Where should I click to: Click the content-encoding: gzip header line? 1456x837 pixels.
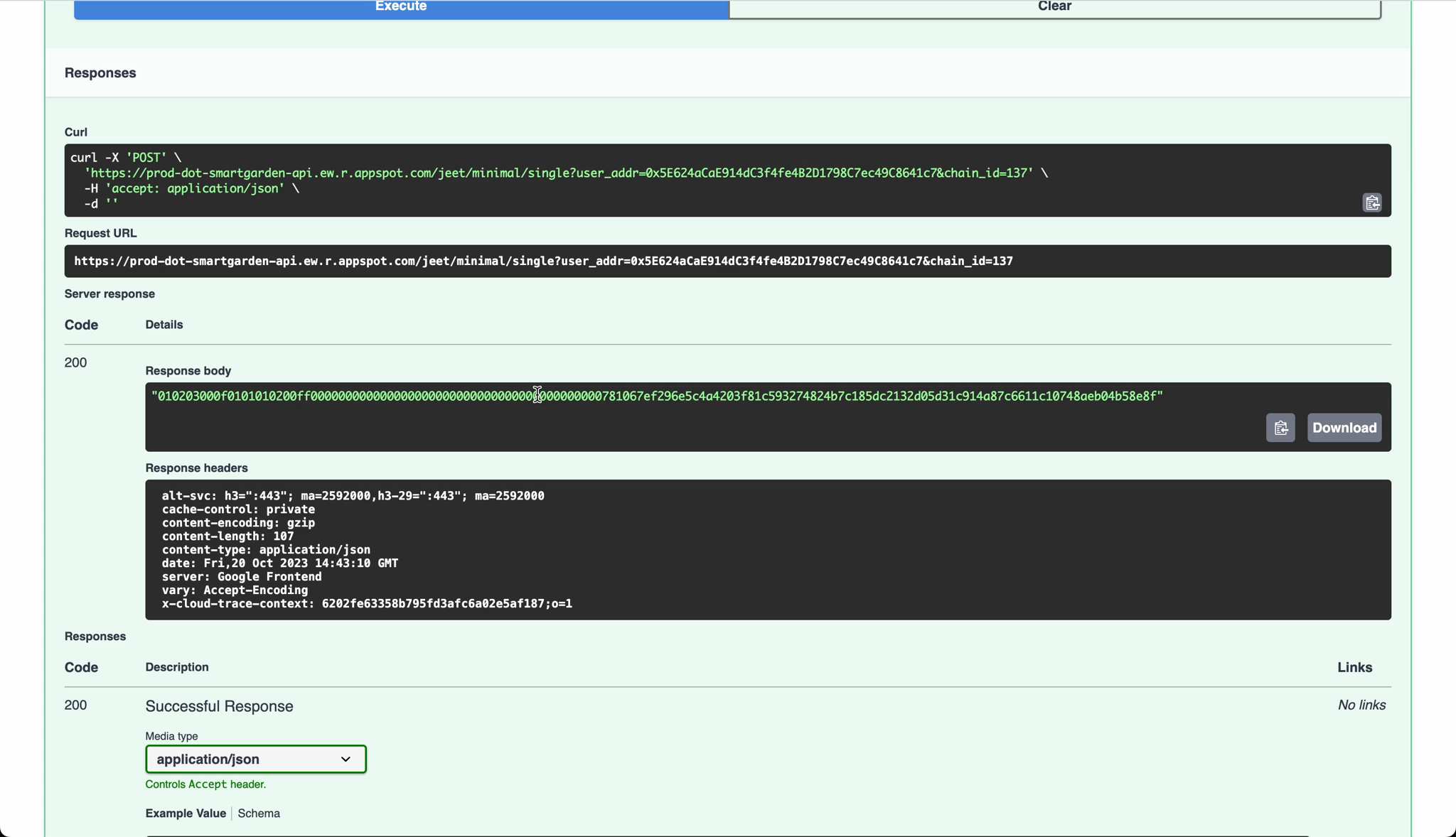[238, 523]
